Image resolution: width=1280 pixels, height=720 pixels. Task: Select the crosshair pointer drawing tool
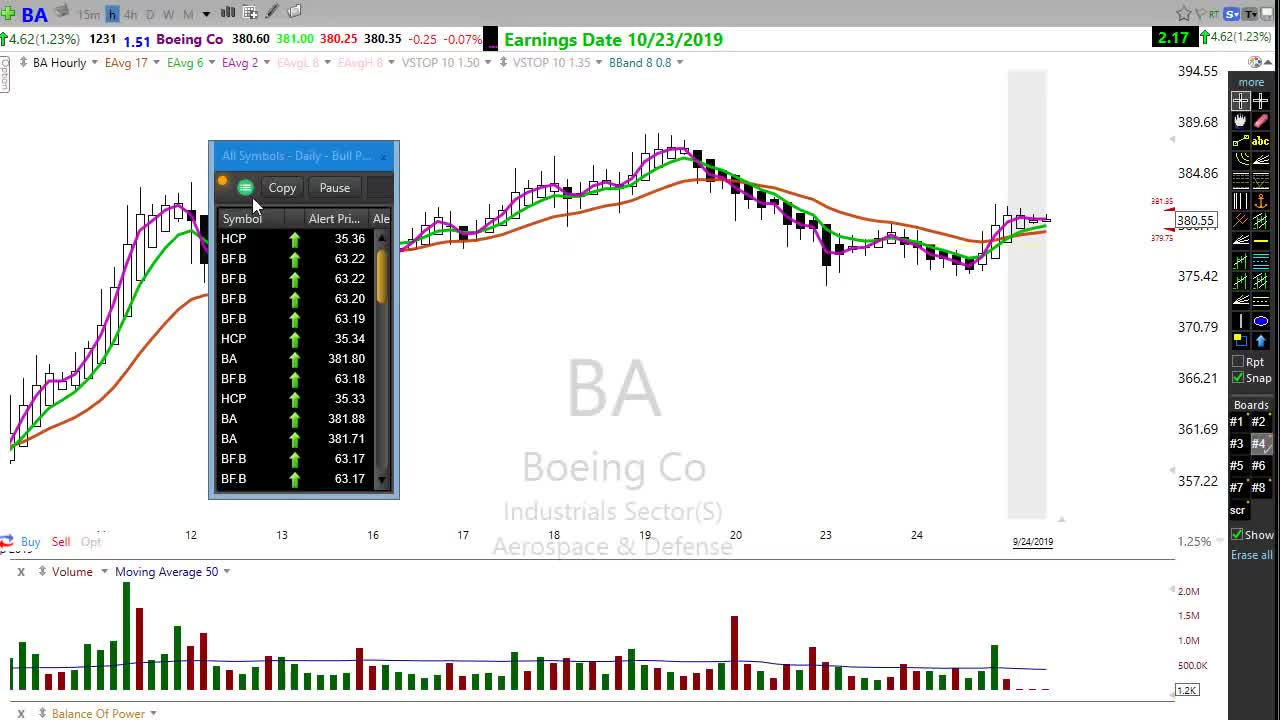pyautogui.click(x=1240, y=101)
